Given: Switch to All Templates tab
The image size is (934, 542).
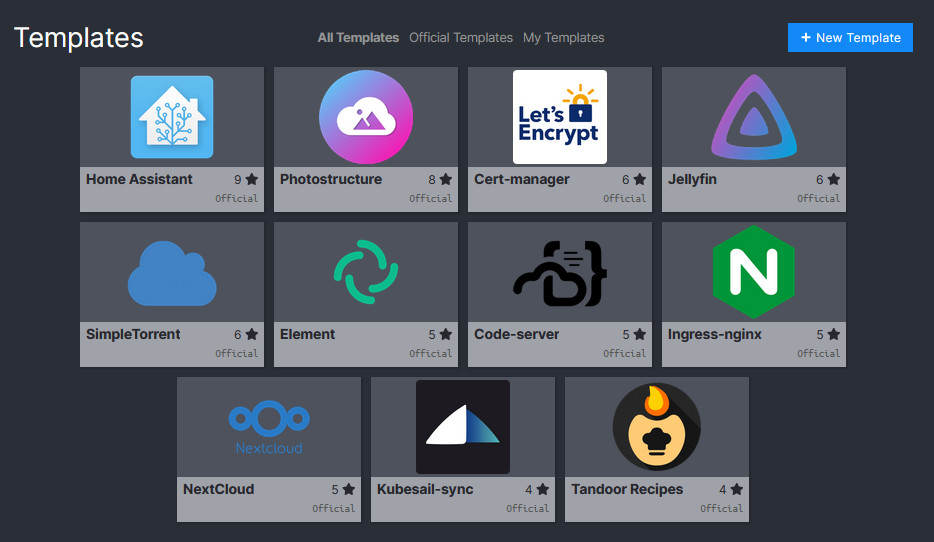Looking at the screenshot, I should 358,38.
